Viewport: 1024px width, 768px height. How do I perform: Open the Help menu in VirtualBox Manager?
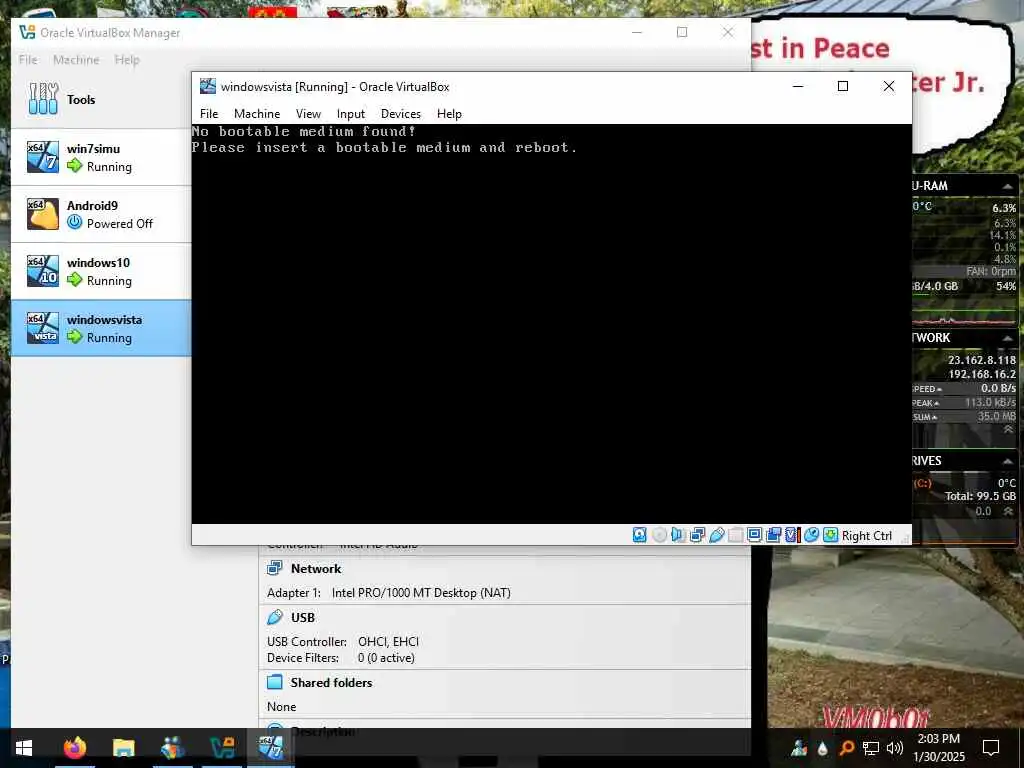click(127, 59)
